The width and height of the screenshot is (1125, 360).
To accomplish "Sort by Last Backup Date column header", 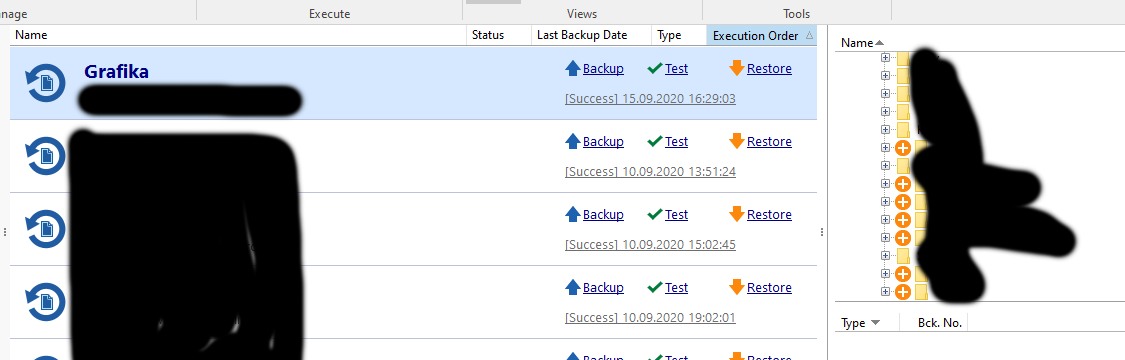I will pyautogui.click(x=590, y=35).
